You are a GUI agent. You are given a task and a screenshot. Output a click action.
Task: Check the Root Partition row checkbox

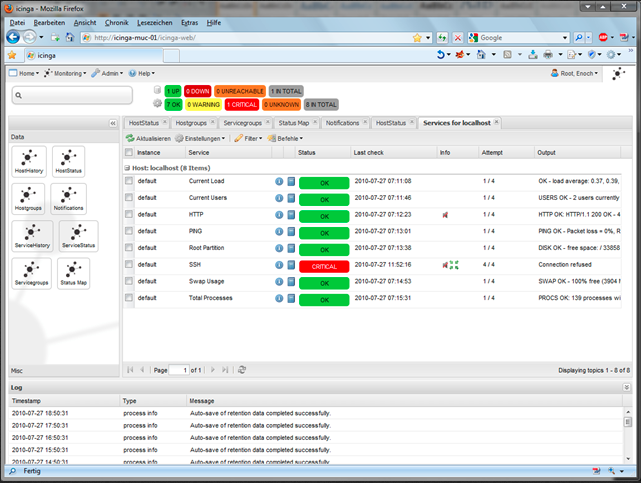click(129, 248)
